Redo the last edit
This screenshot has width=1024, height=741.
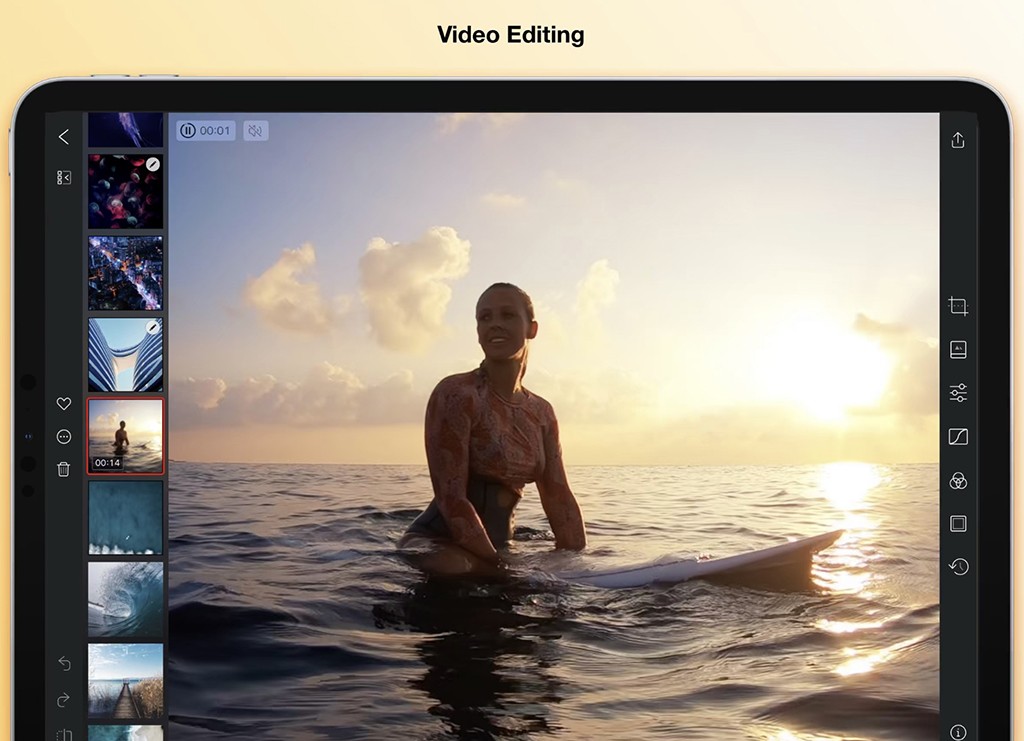tap(64, 700)
